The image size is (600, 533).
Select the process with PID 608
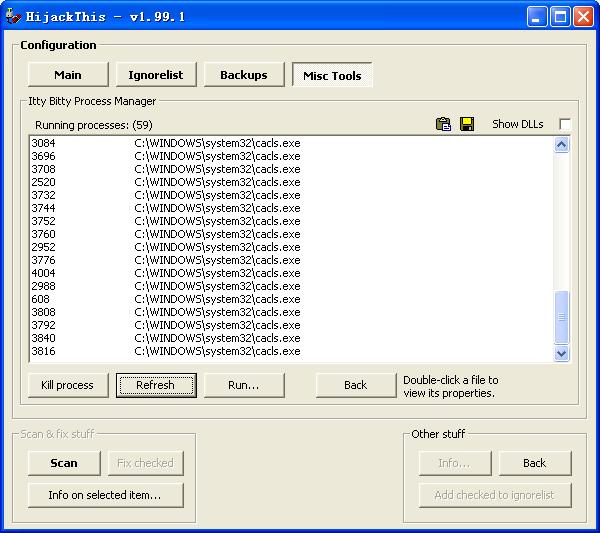291,299
